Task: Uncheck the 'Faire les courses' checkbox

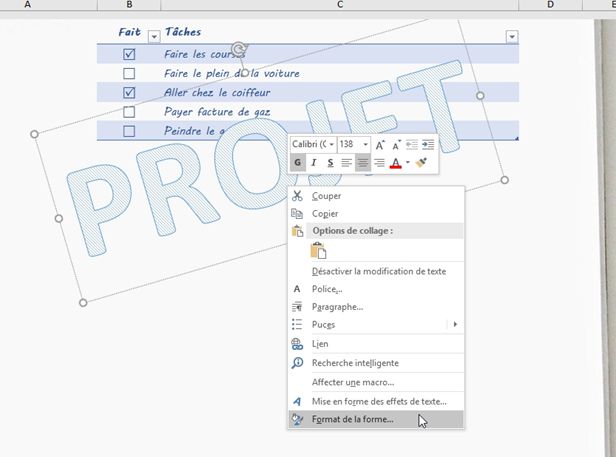Action: tap(128, 55)
